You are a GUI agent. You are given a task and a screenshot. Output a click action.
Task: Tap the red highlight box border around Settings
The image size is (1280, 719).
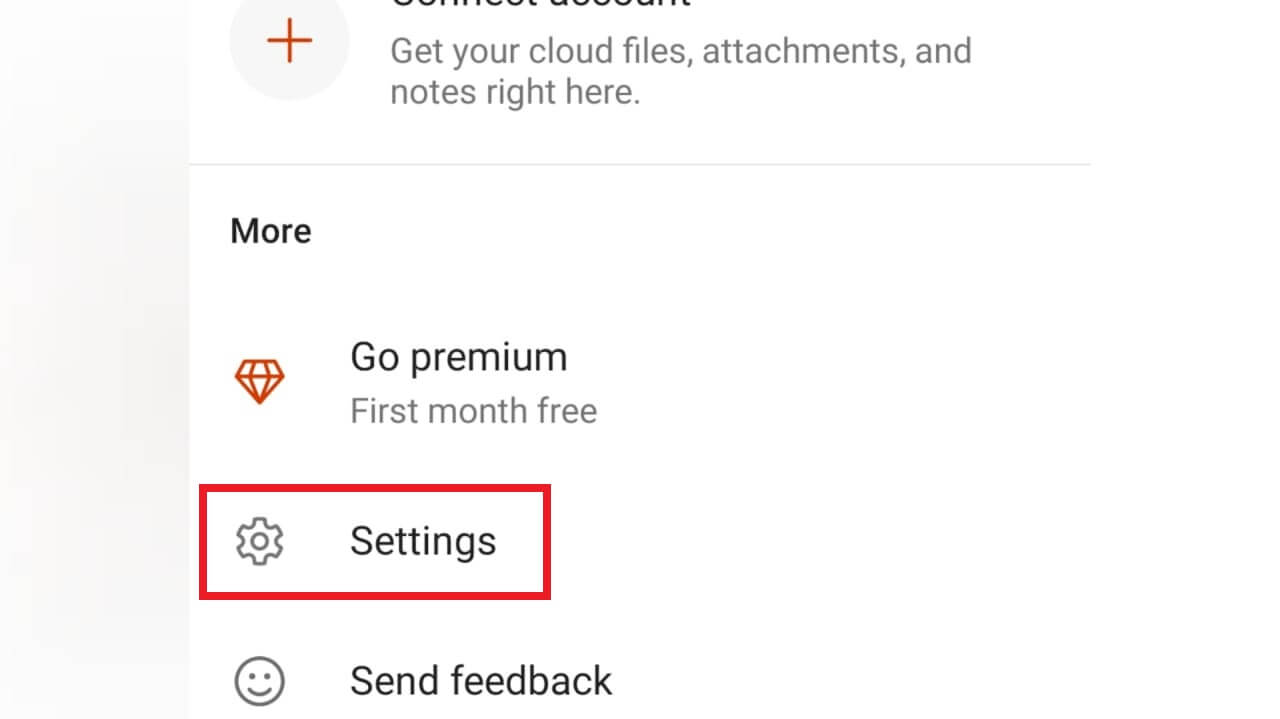tap(375, 488)
